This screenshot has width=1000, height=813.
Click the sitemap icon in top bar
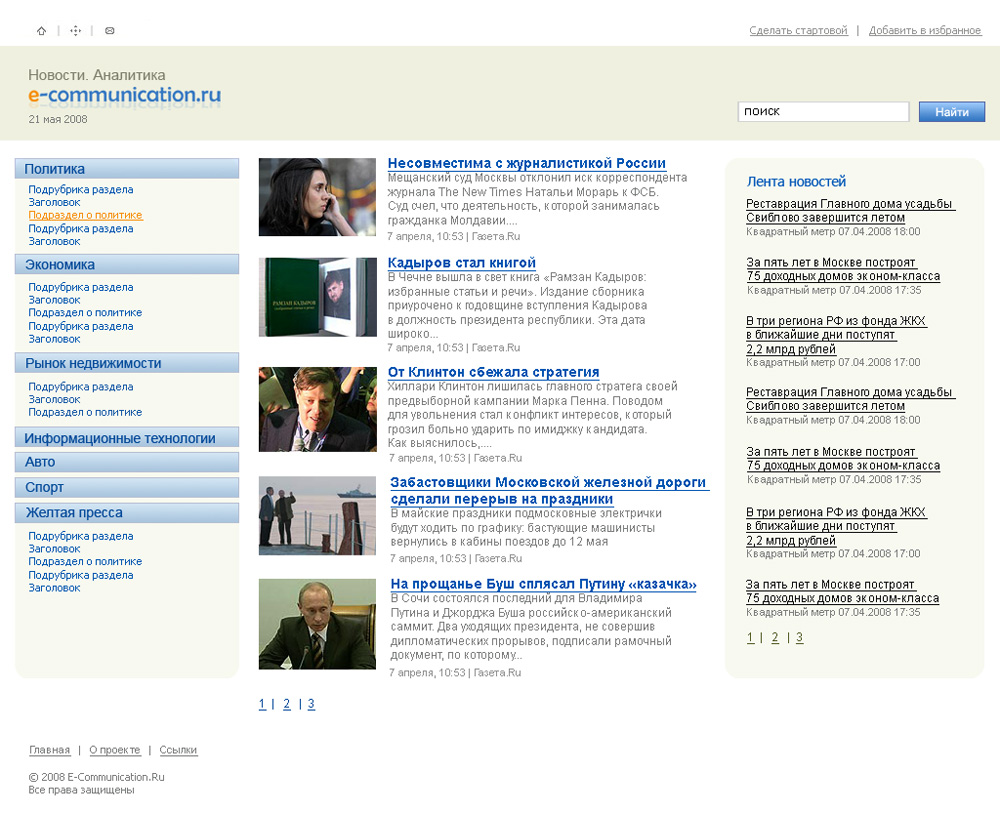click(75, 31)
